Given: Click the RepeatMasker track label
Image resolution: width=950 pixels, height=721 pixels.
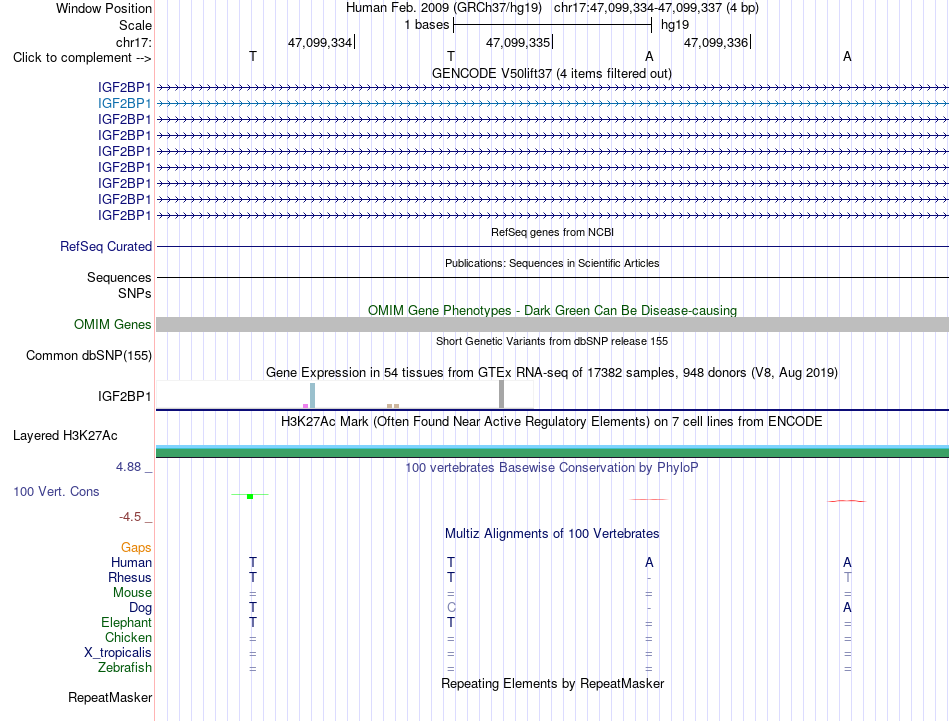Looking at the screenshot, I should [110, 697].
